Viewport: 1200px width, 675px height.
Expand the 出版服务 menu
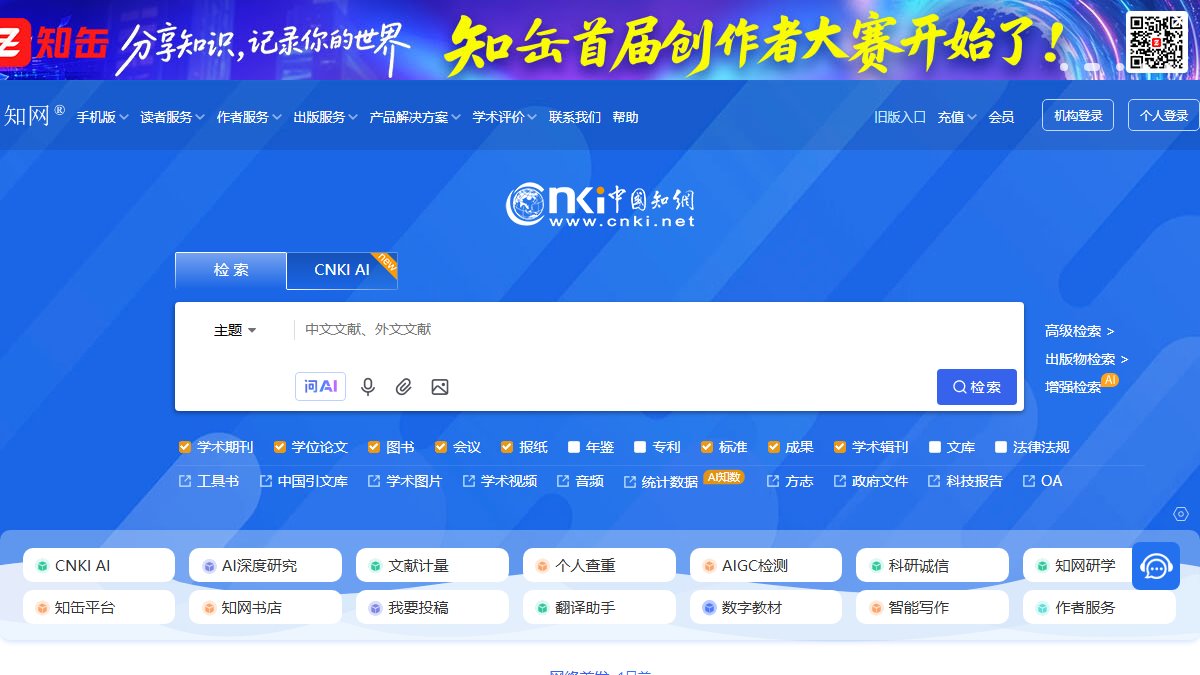point(325,117)
